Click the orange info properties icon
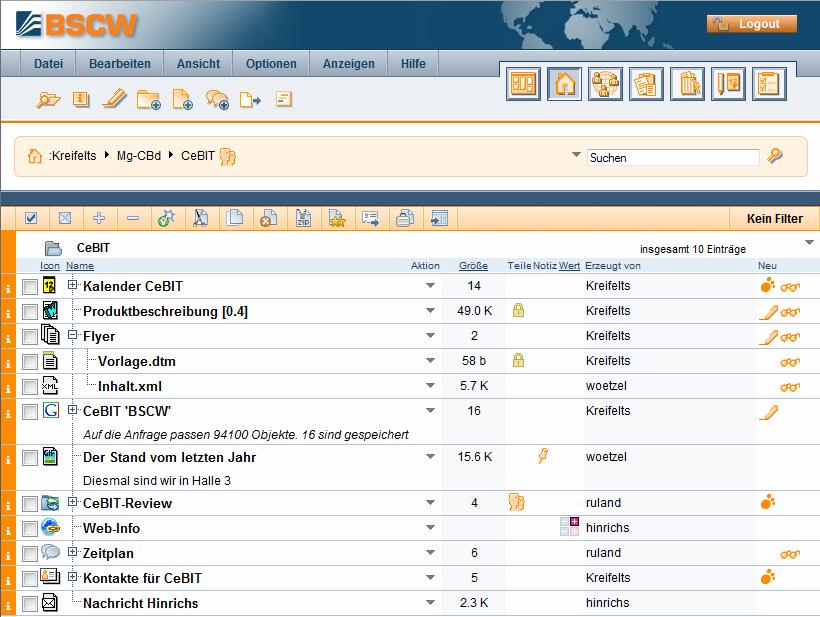This screenshot has width=820, height=617. 81,99
